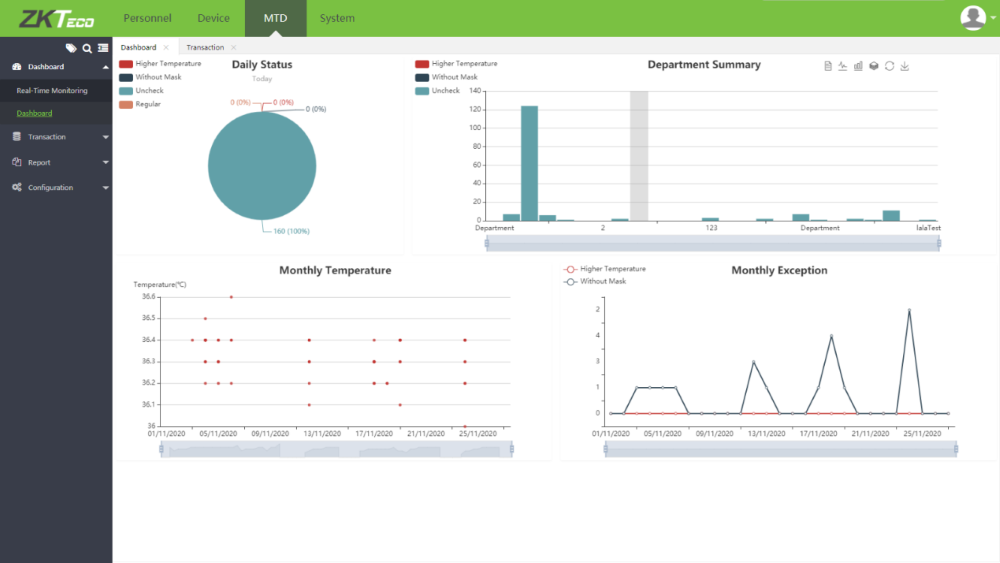This screenshot has width=1000, height=563.
Task: Open the user profile avatar
Action: 972,17
